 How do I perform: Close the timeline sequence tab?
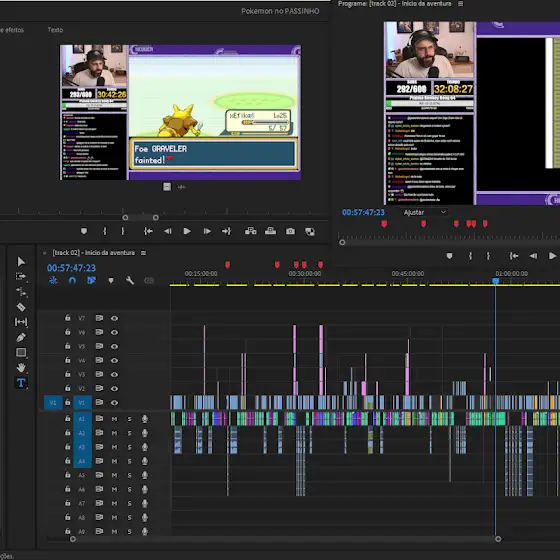click(x=45, y=253)
